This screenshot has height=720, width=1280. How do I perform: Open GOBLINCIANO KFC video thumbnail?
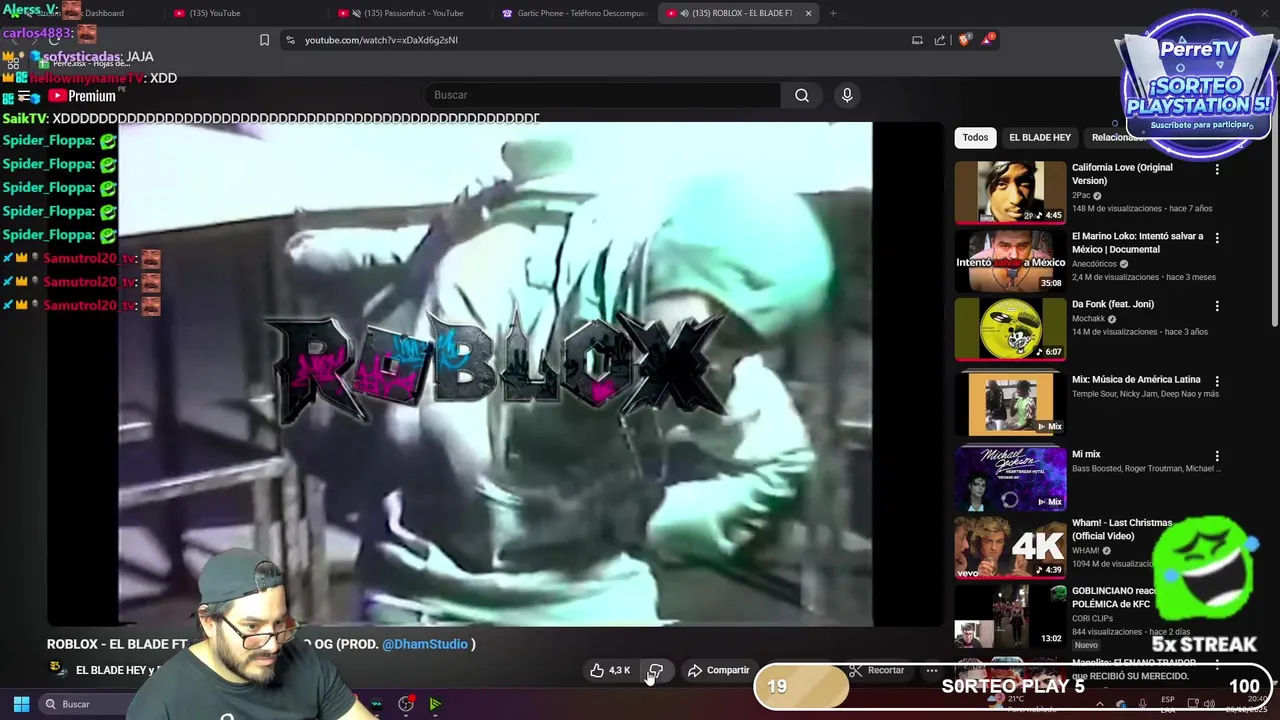pyautogui.click(x=1010, y=616)
